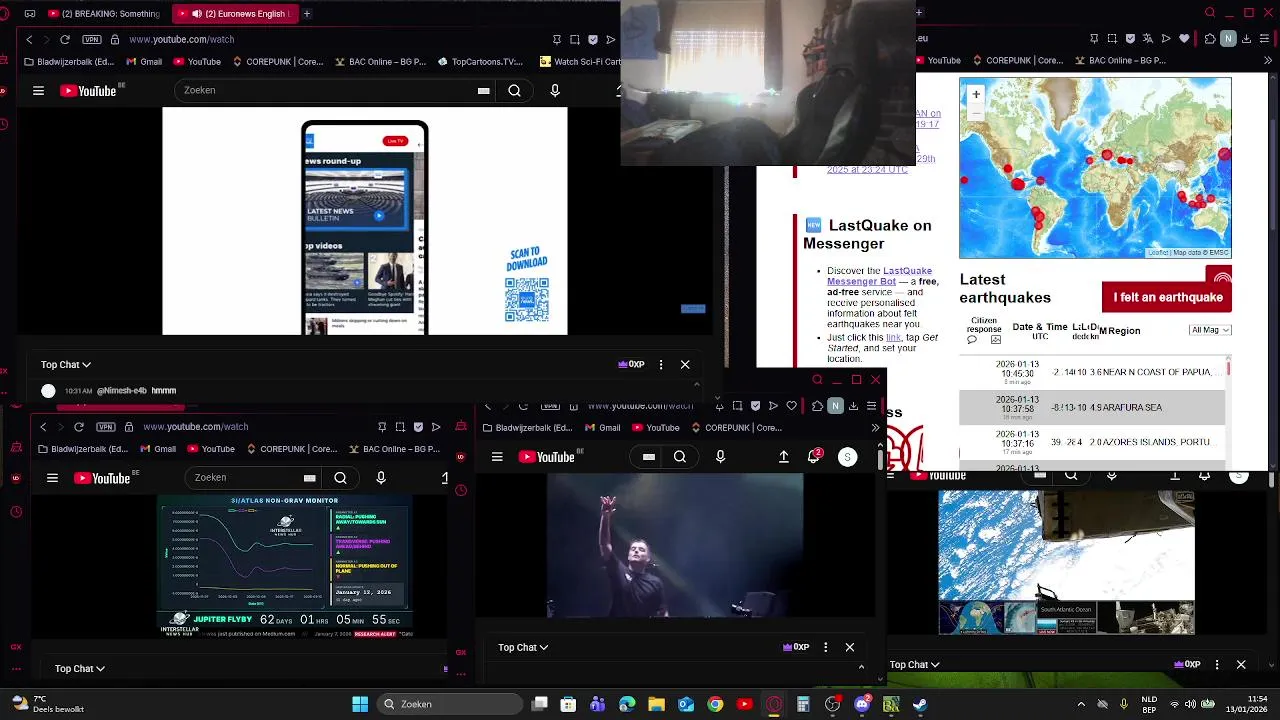Open TopCartoons.TV bookmark in Euronews window

click(x=480, y=61)
